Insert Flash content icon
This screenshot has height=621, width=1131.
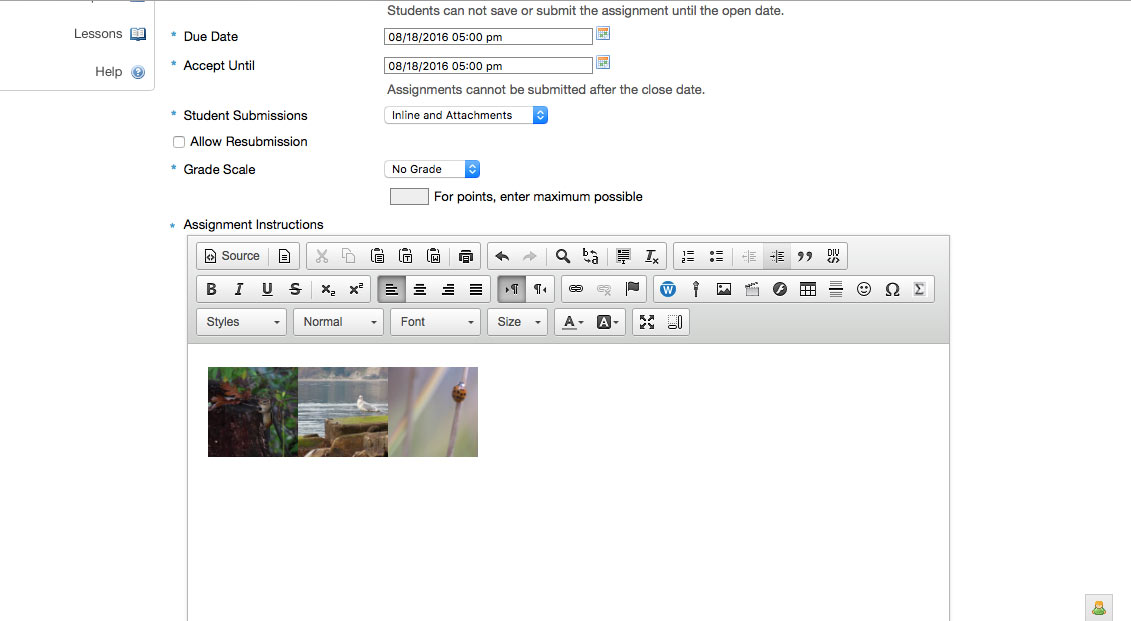(x=780, y=289)
